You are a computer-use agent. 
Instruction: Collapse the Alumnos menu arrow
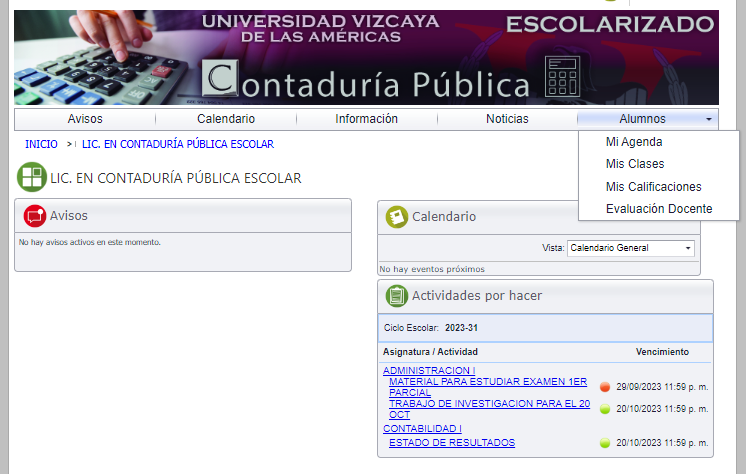pos(709,119)
